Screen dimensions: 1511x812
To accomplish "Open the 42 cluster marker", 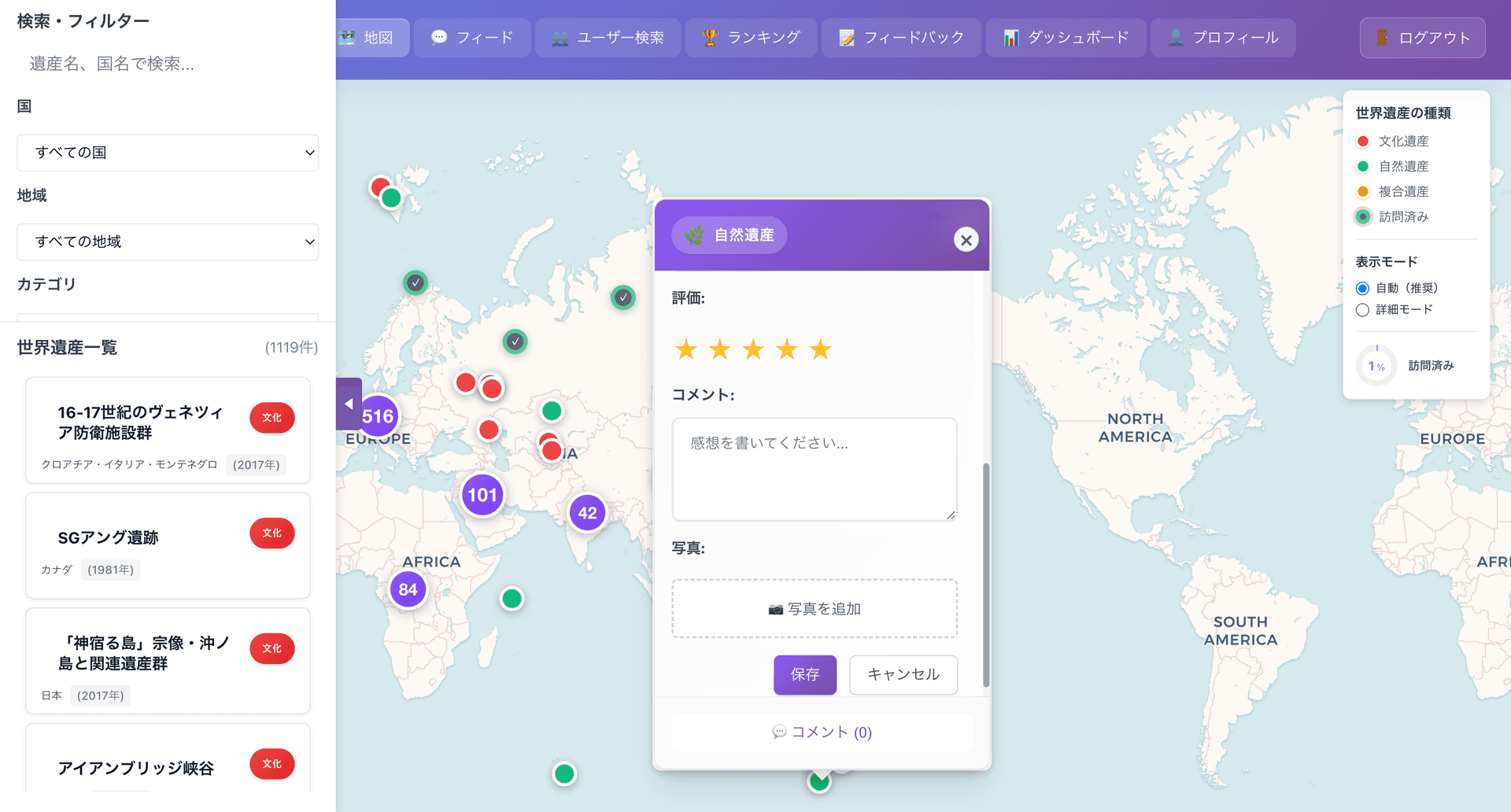I will click(587, 514).
